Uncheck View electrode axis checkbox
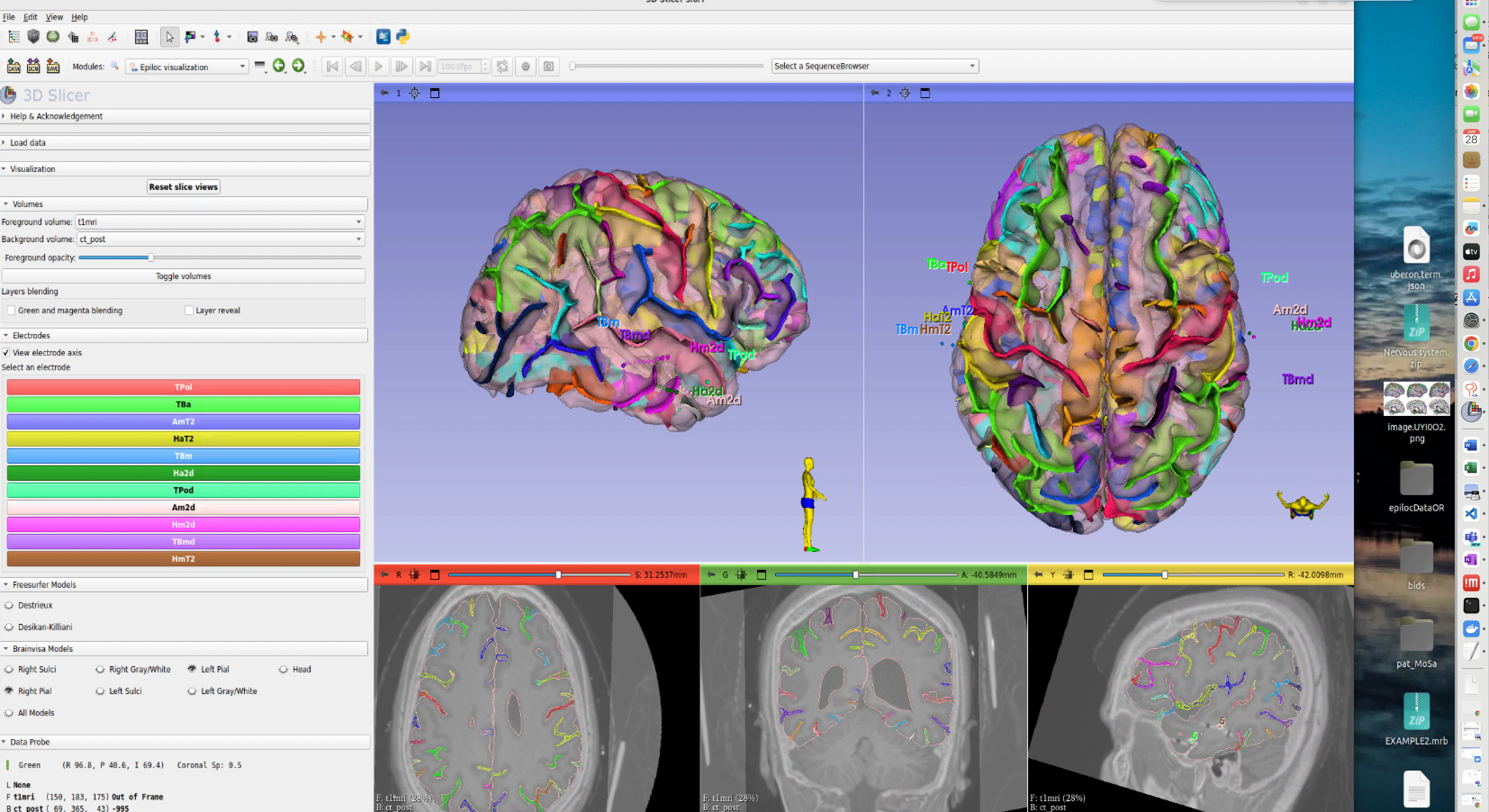 pyautogui.click(x=6, y=352)
